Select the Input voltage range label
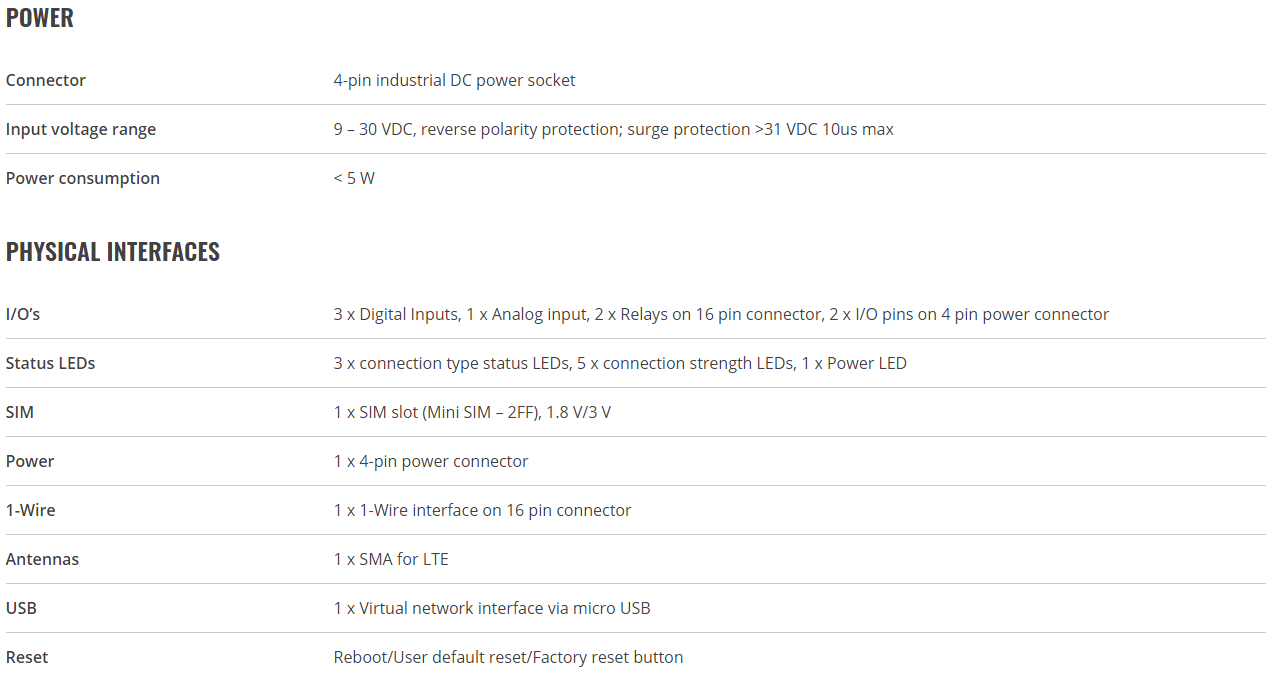Viewport: 1272px width, 686px height. click(81, 129)
